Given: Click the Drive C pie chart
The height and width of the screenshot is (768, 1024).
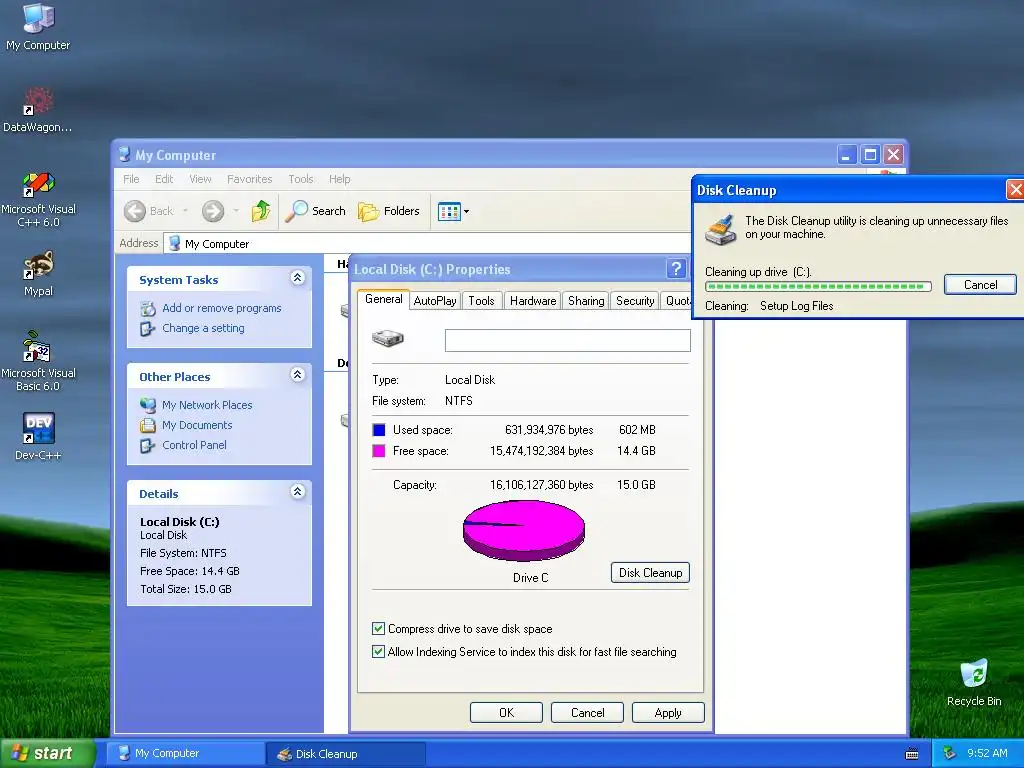Looking at the screenshot, I should tap(524, 530).
